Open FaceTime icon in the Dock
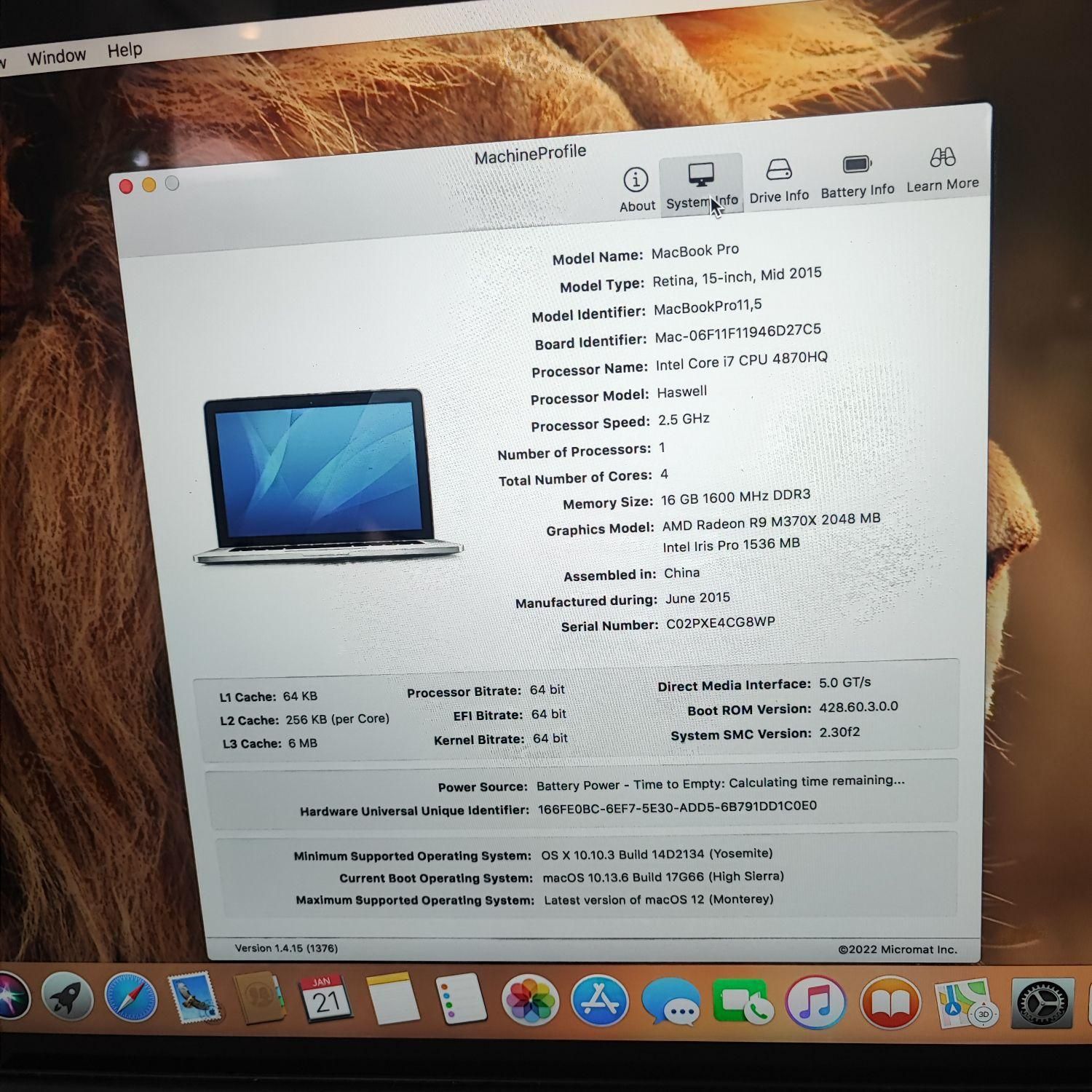This screenshot has height=1092, width=1092. pos(743,1002)
